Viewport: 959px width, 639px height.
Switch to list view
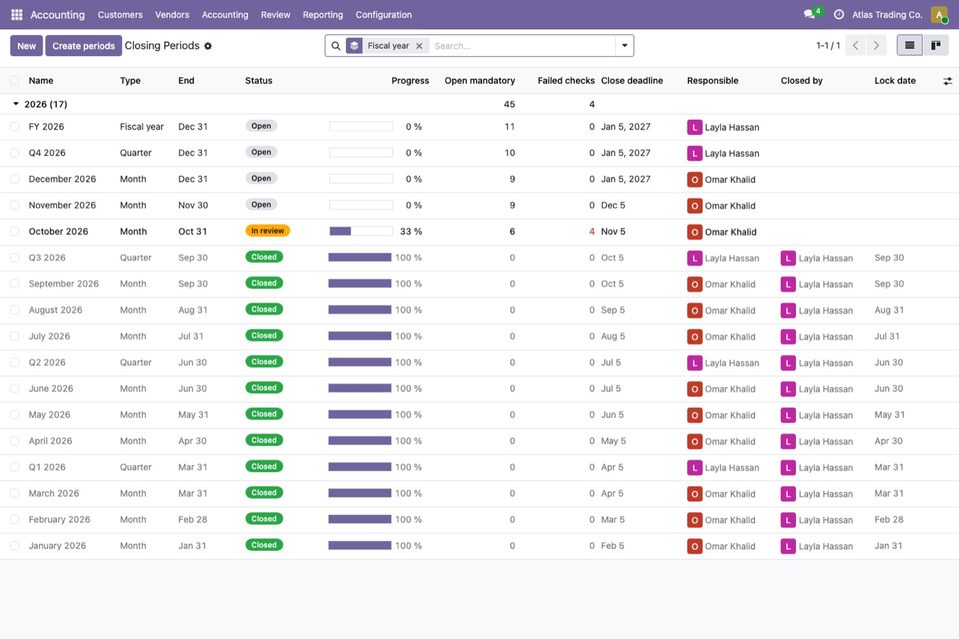[x=909, y=45]
